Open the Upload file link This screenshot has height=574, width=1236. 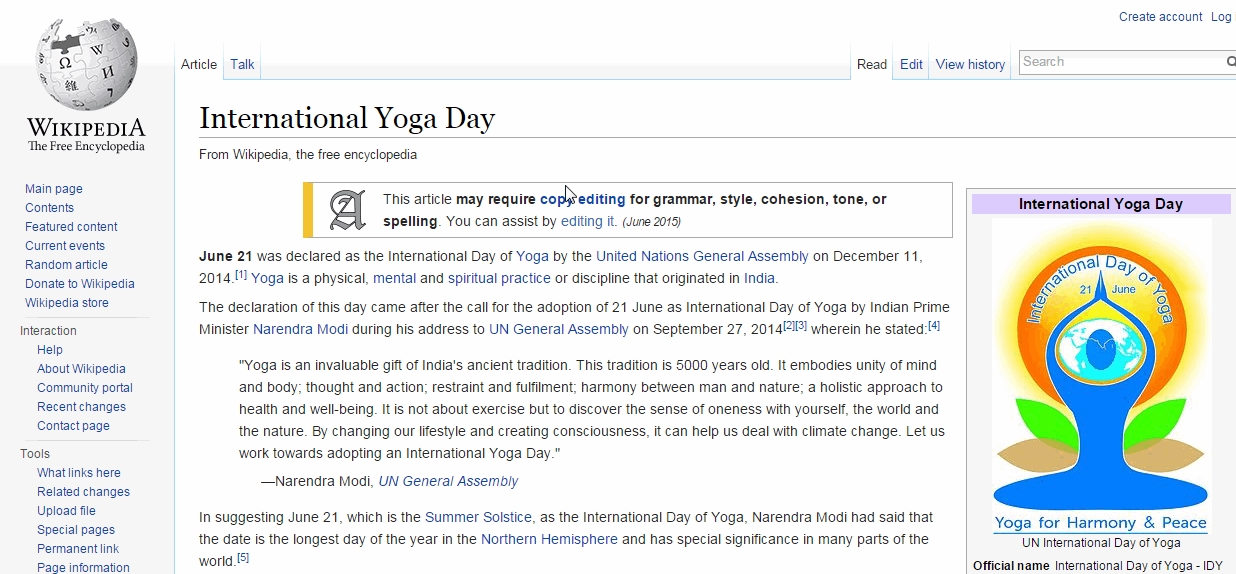point(66,511)
